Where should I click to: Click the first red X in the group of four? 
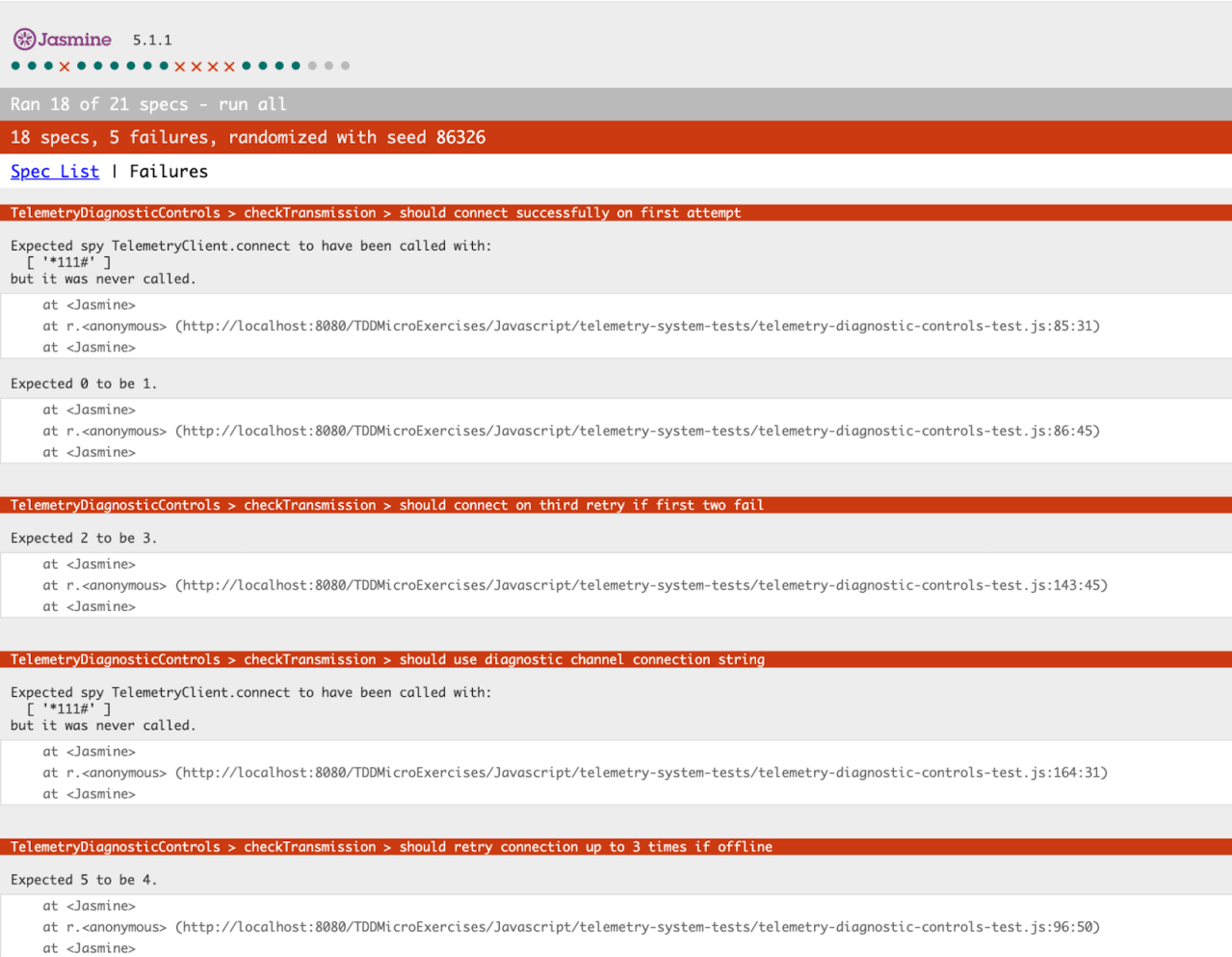pyautogui.click(x=180, y=66)
